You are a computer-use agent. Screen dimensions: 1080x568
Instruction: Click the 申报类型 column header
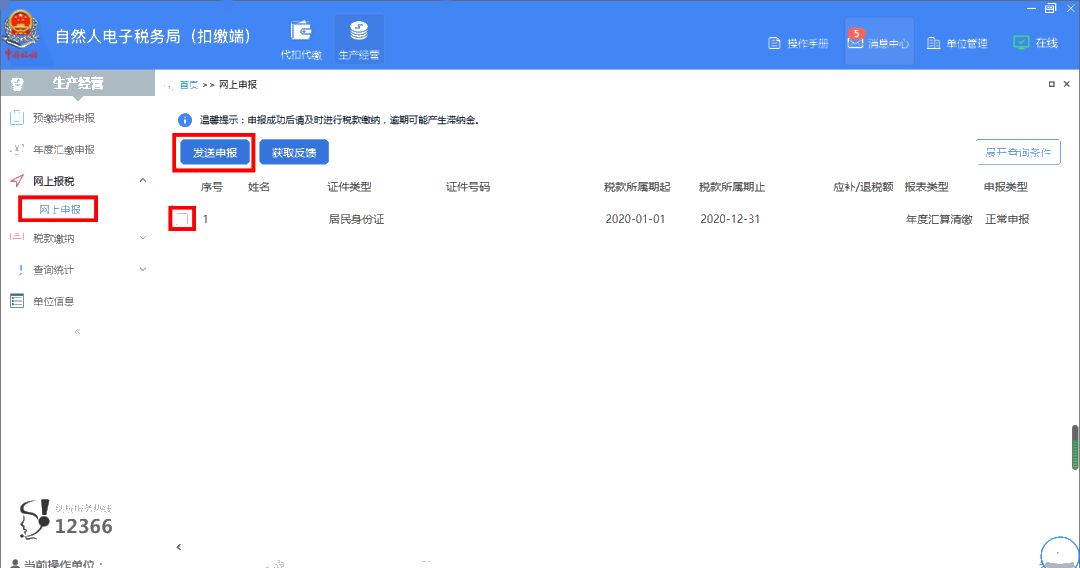point(1006,187)
